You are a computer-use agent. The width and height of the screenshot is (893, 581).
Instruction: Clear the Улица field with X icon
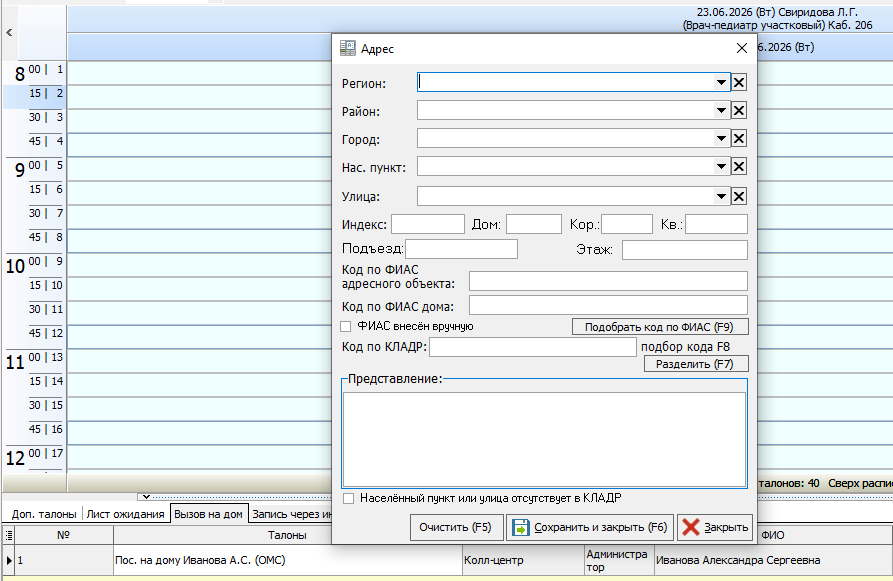(x=739, y=197)
